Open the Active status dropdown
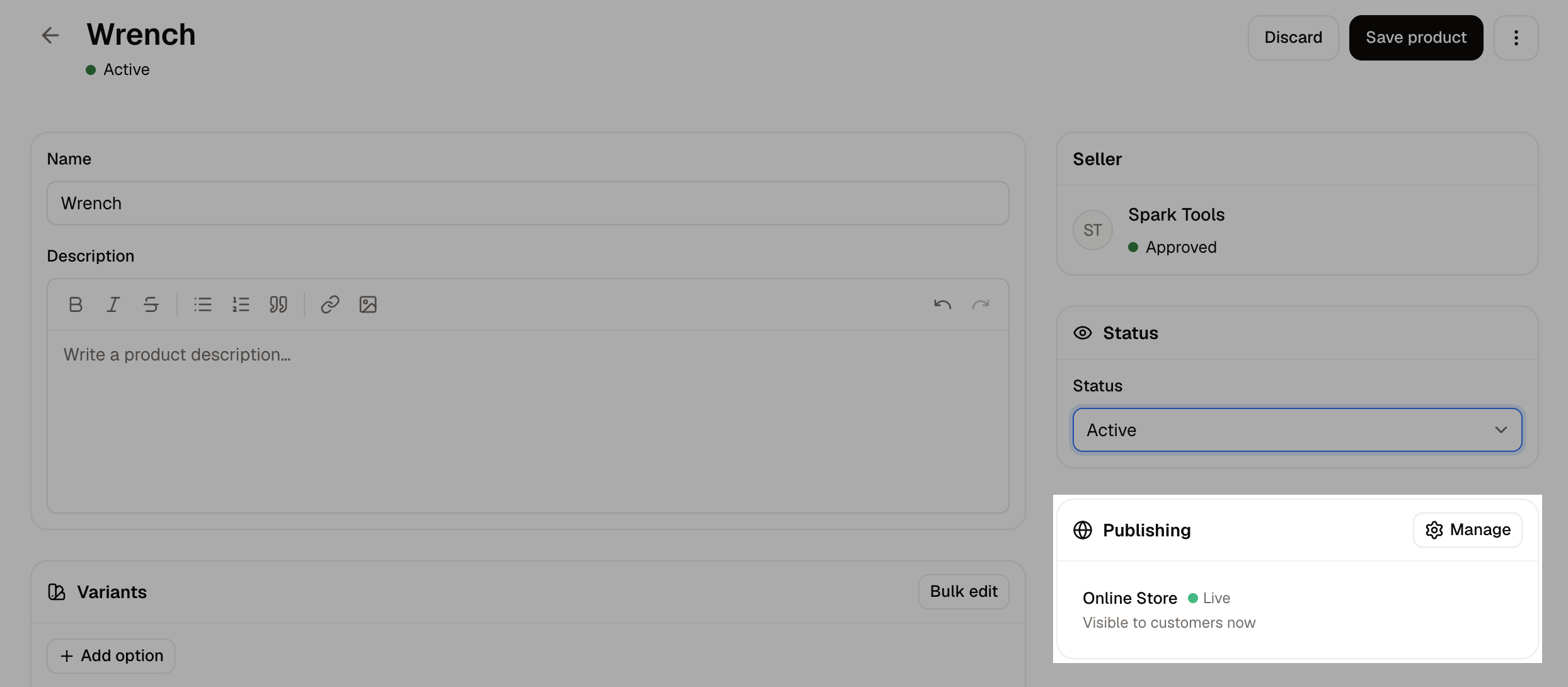The image size is (1568, 687). (x=1298, y=430)
